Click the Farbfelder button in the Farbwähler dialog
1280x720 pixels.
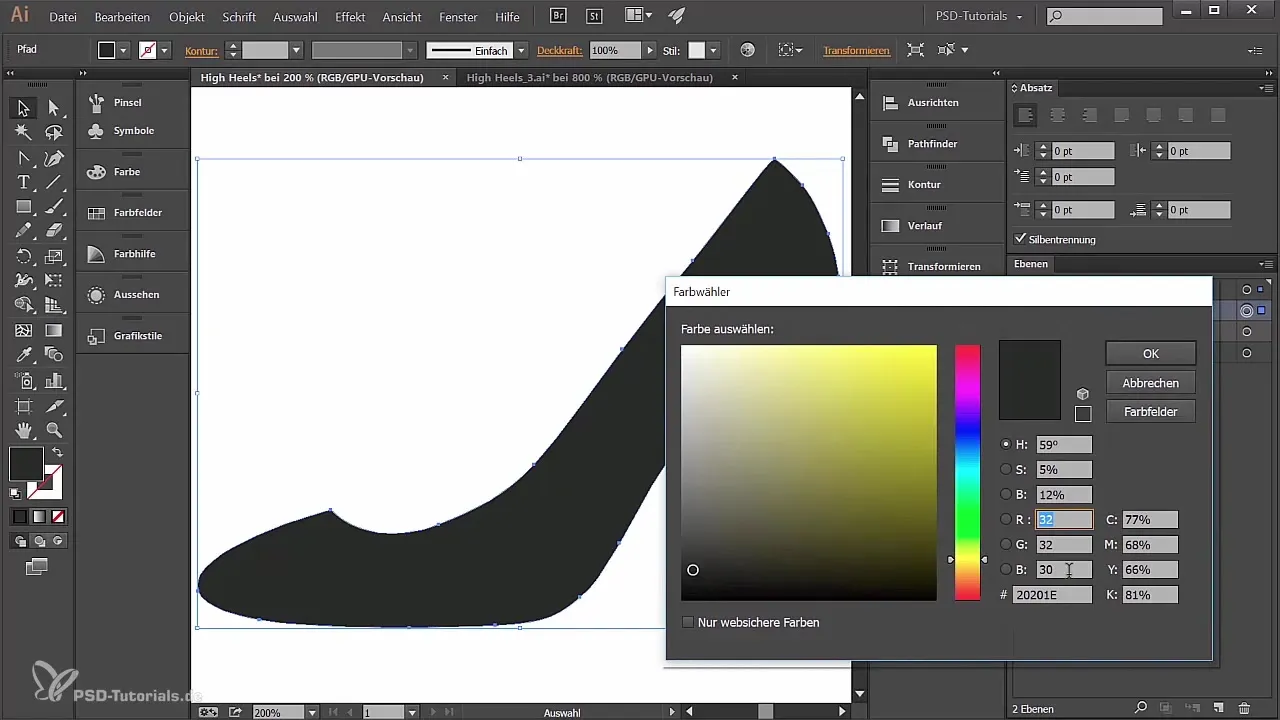tap(1150, 411)
